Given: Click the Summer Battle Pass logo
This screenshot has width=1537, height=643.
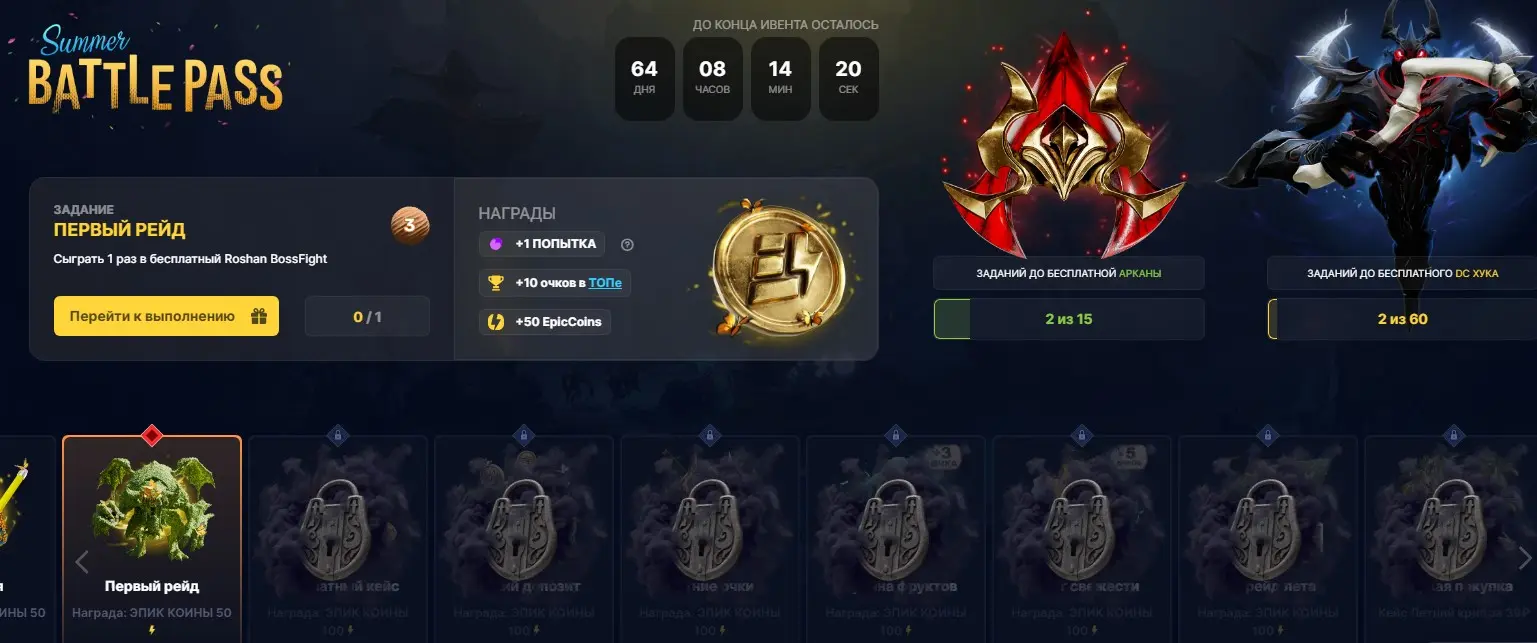Looking at the screenshot, I should 155,72.
